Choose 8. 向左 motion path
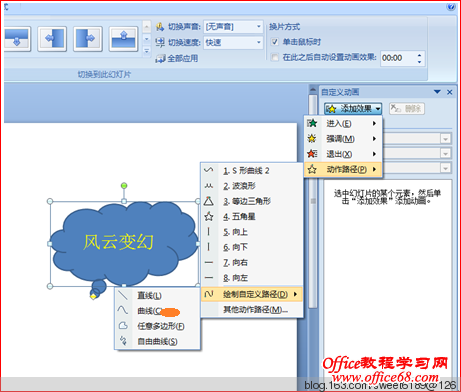 252,278
